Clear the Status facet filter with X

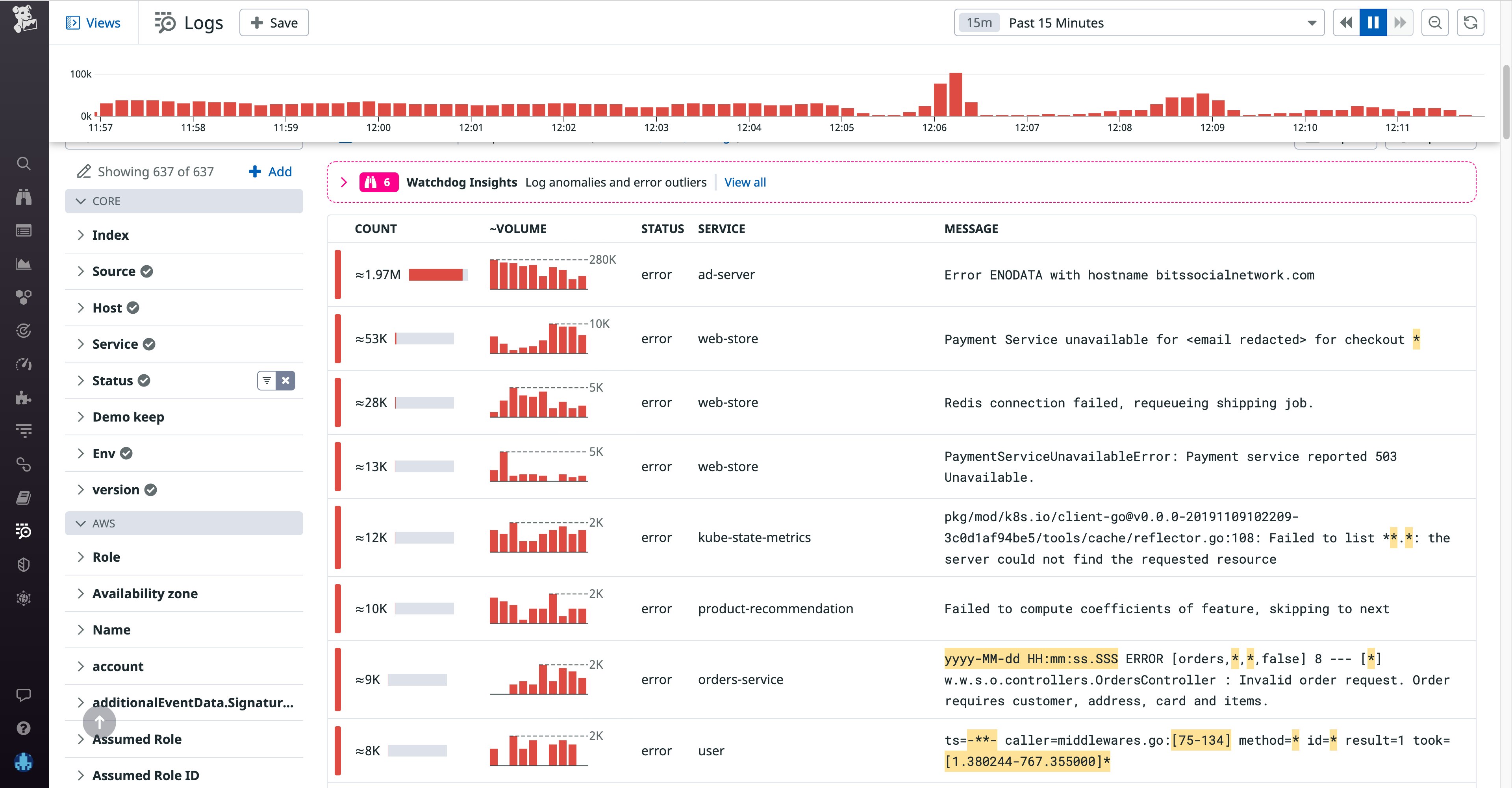tap(286, 380)
